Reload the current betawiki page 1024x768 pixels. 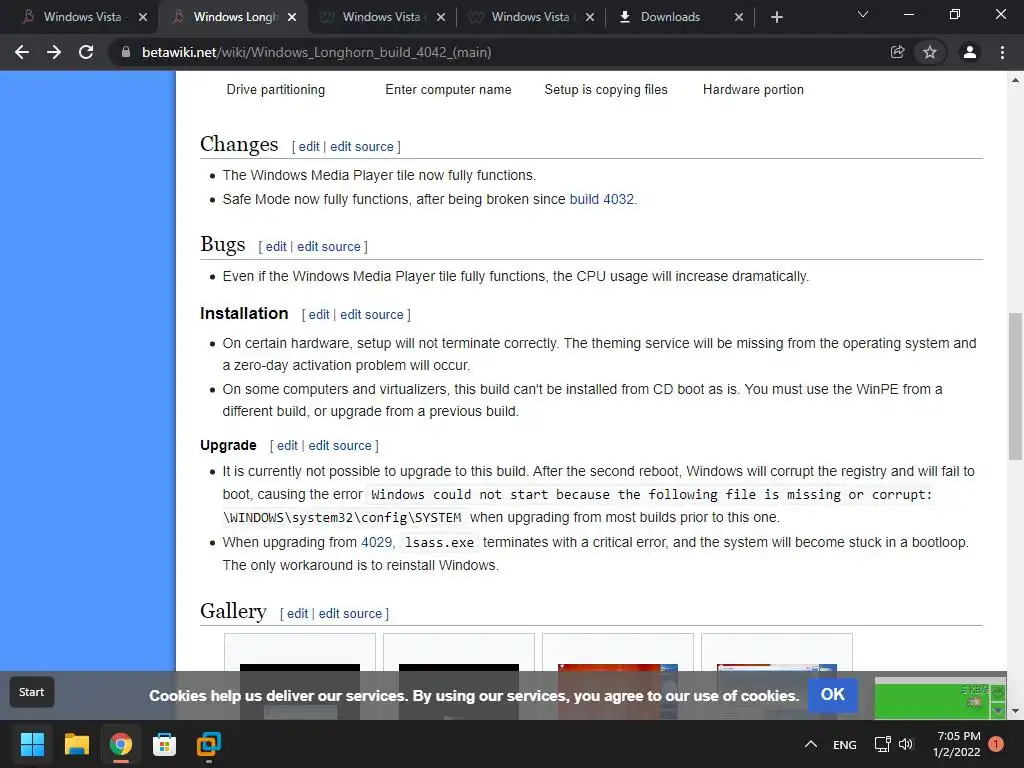pos(86,52)
